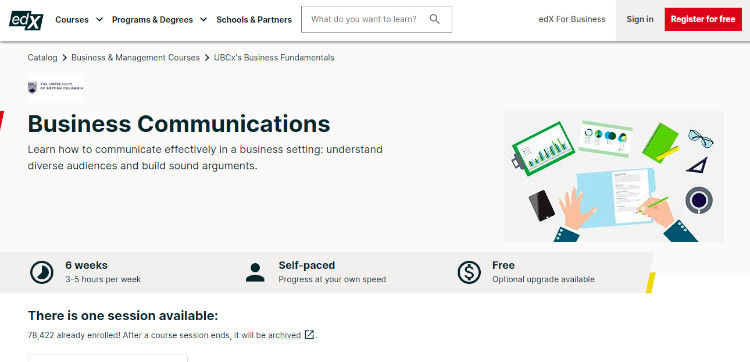Click the University of British Columbia logo
Viewport: 750px width, 362px height.
pyautogui.click(x=55, y=88)
